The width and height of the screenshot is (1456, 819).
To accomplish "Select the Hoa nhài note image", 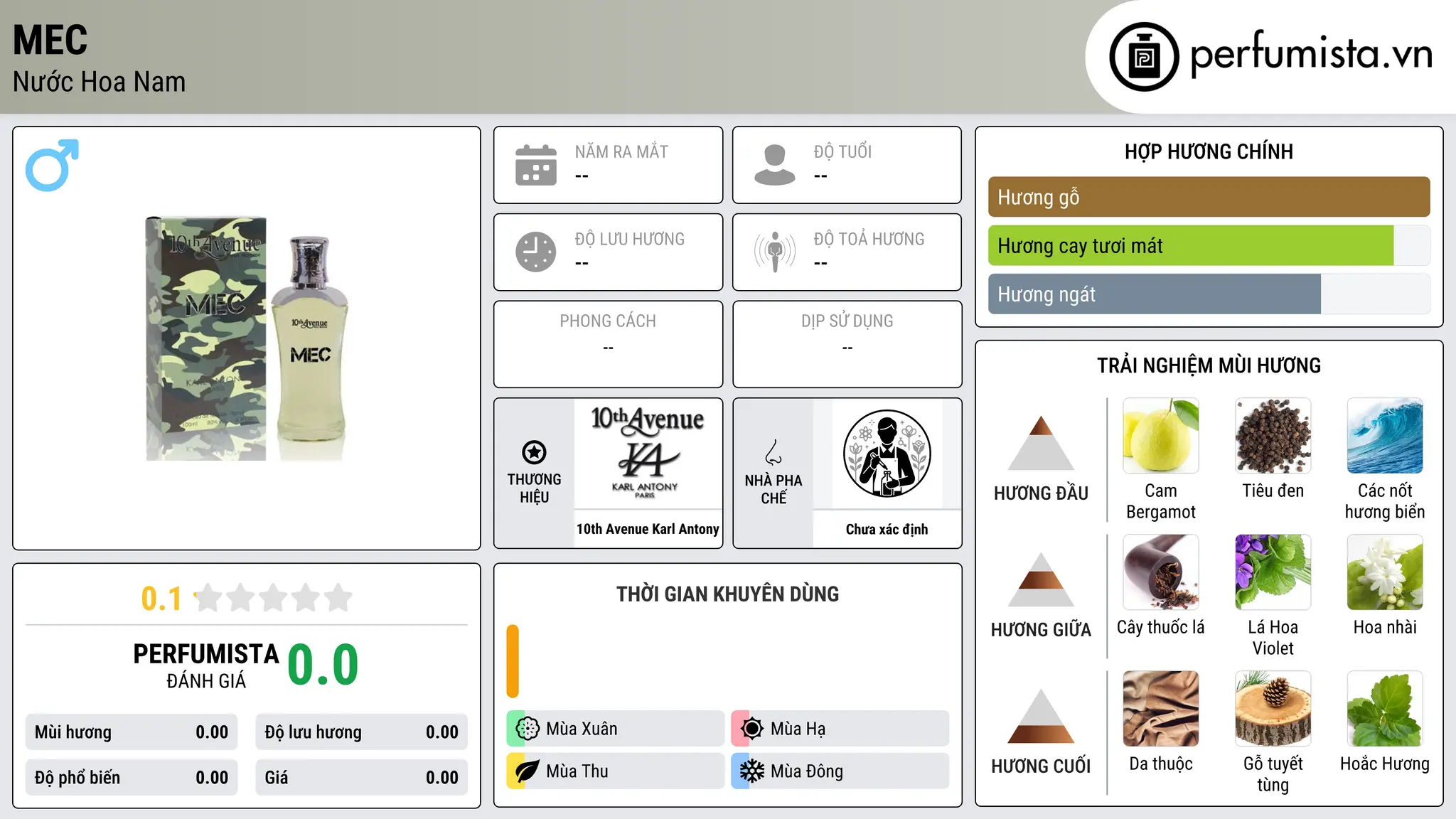I will (x=1385, y=572).
